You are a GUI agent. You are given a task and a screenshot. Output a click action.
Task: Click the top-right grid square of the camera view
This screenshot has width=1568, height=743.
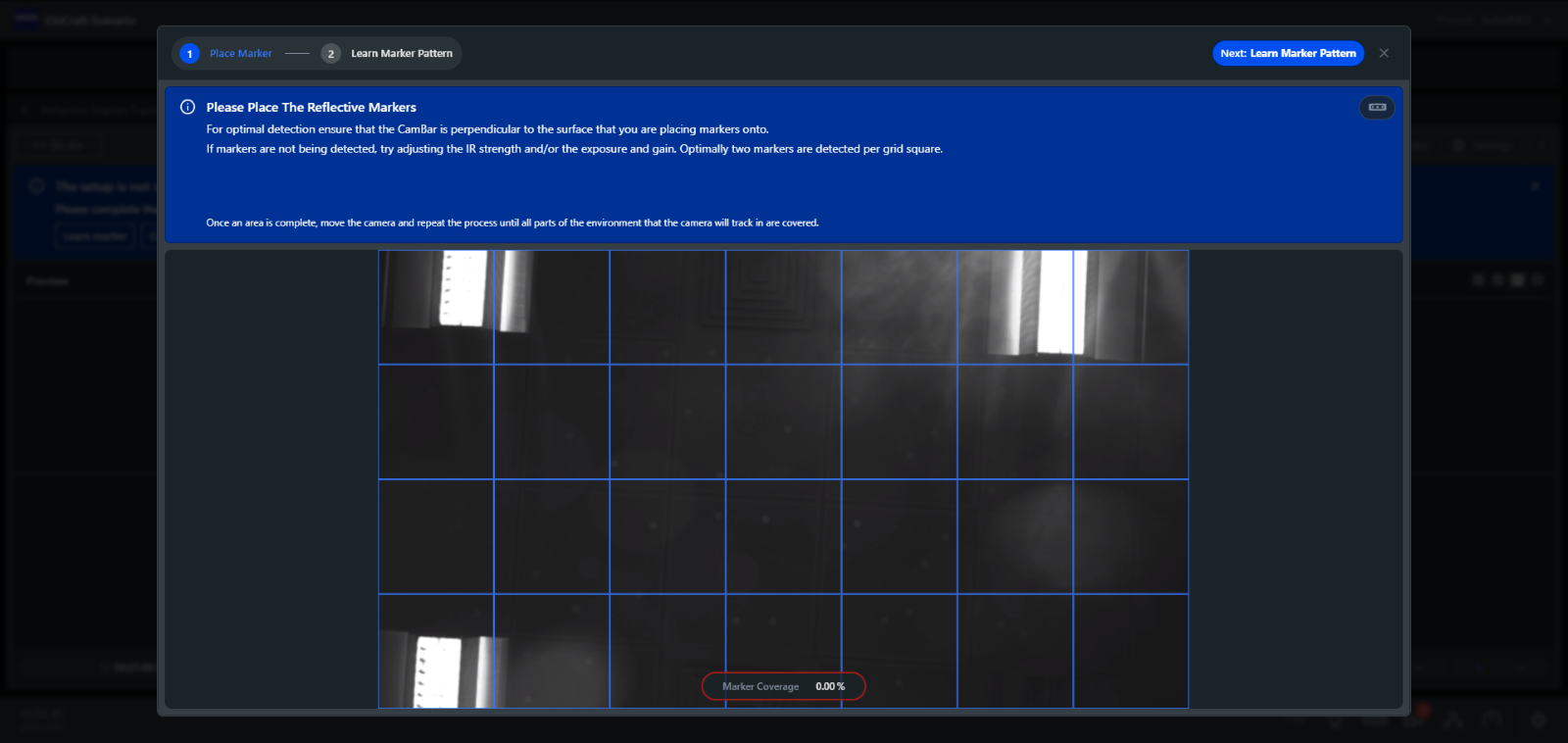tap(1130, 307)
